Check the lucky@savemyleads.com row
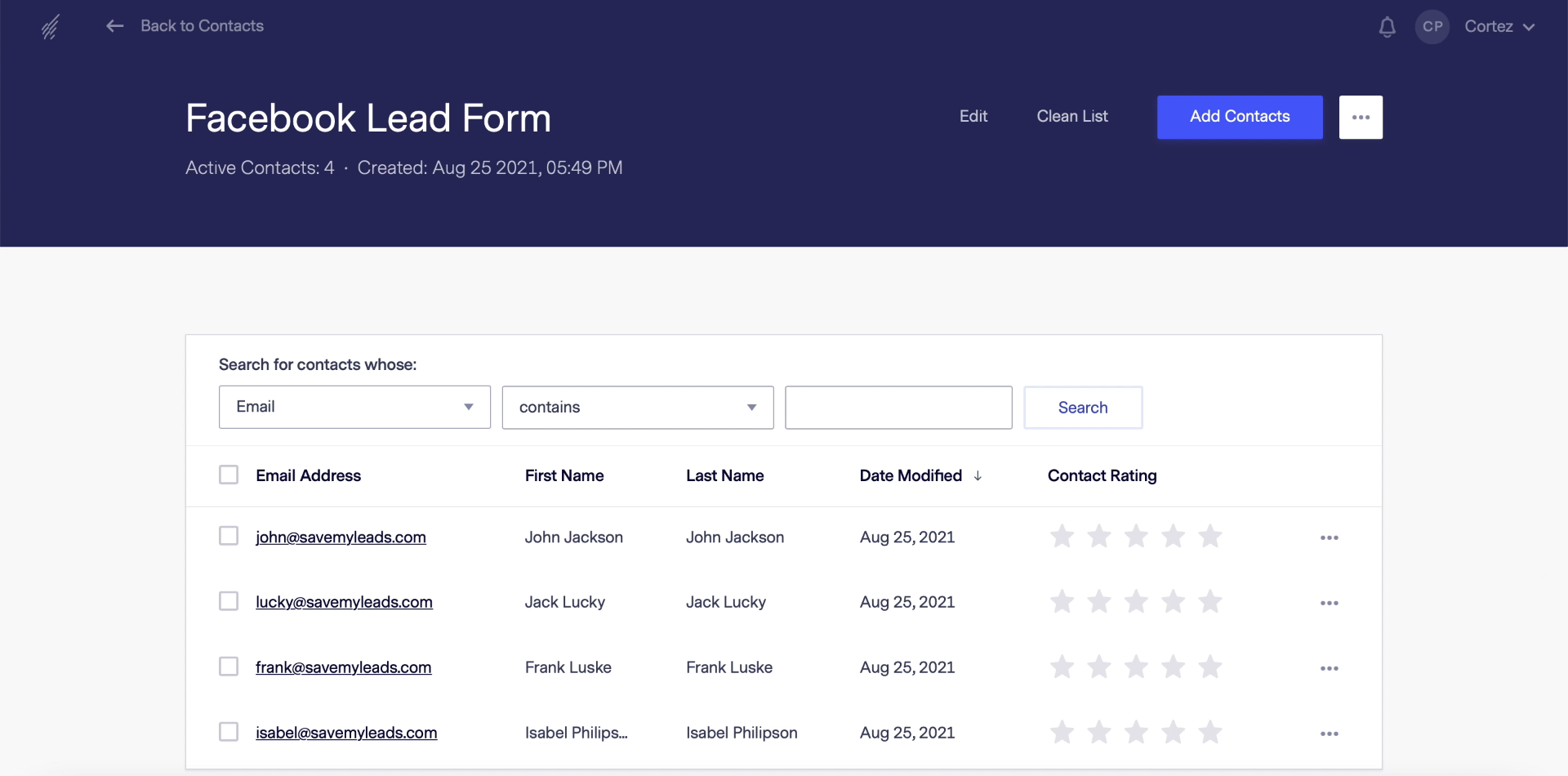Image resolution: width=1568 pixels, height=776 pixels. coord(229,601)
